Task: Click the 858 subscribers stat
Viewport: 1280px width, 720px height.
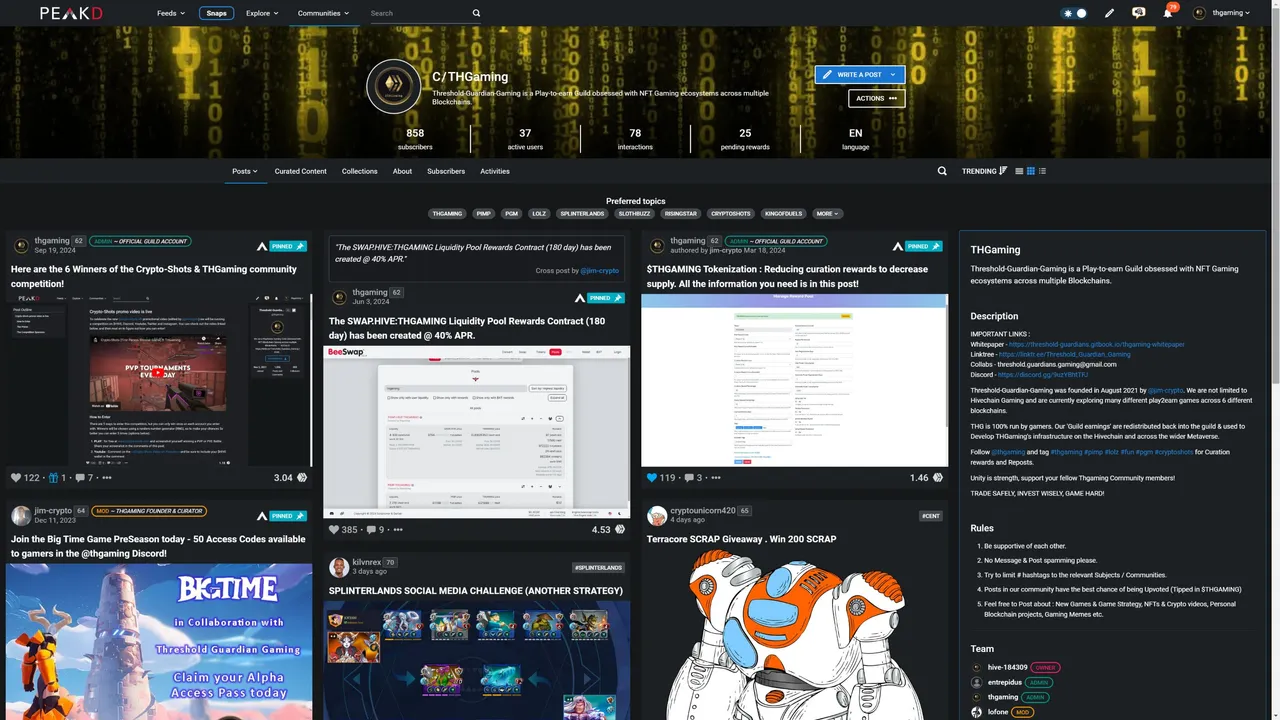Action: (x=415, y=139)
